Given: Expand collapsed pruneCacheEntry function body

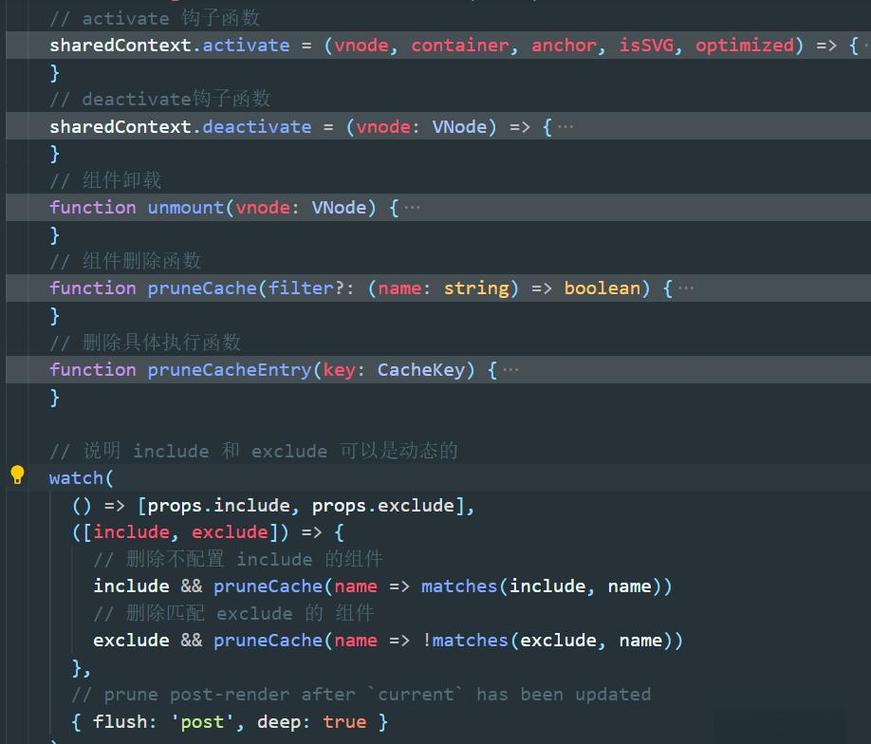Looking at the screenshot, I should [510, 370].
